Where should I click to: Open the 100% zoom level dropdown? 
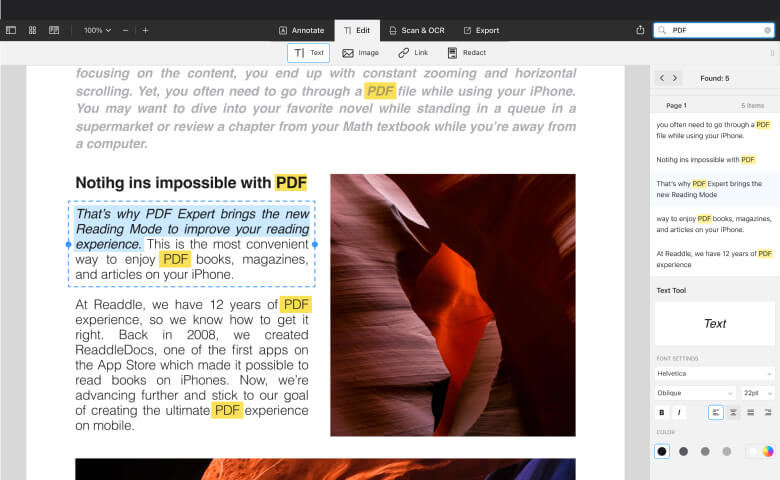pos(97,30)
